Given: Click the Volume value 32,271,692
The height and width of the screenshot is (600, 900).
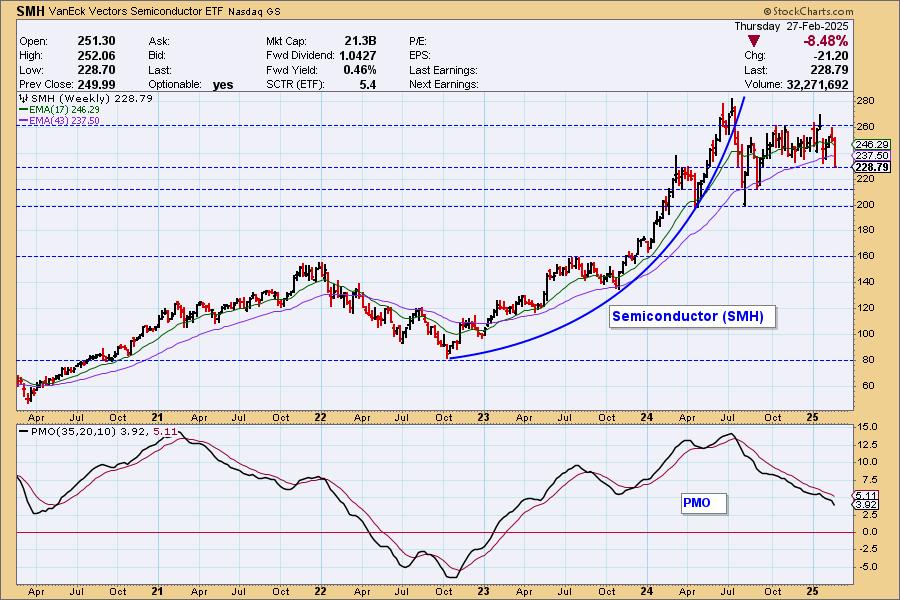Looking at the screenshot, I should (817, 84).
